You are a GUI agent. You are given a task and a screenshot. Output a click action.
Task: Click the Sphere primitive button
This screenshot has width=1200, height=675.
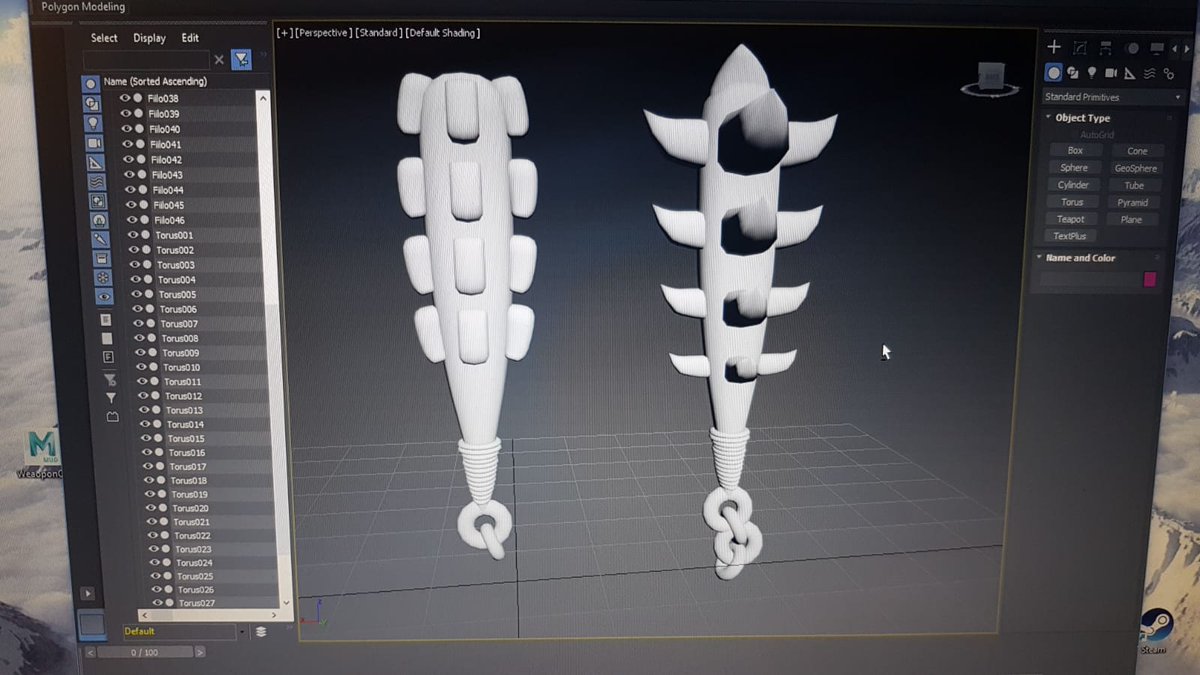coord(1074,168)
